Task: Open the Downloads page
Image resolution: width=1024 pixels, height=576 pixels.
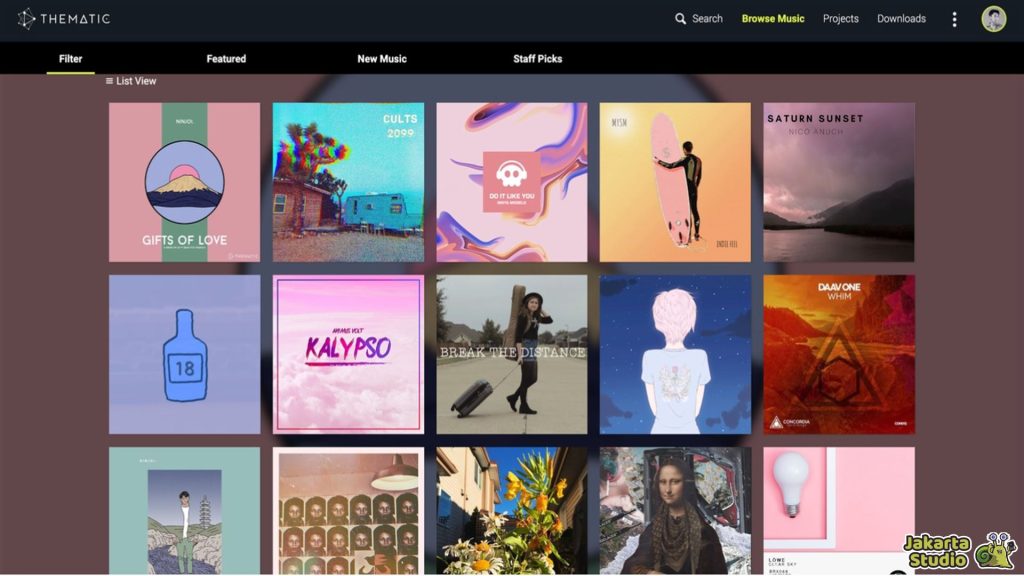Action: point(901,19)
